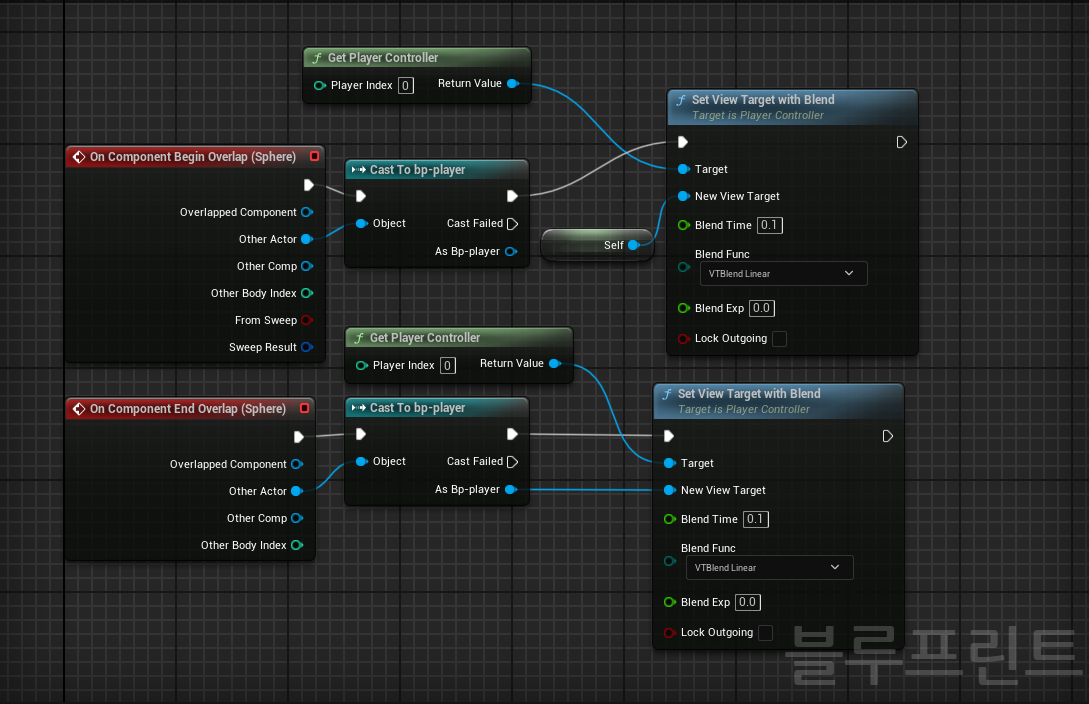This screenshot has height=704, width=1089.
Task: Click Blend Exp pin on upper Set View Target
Action: [x=683, y=308]
